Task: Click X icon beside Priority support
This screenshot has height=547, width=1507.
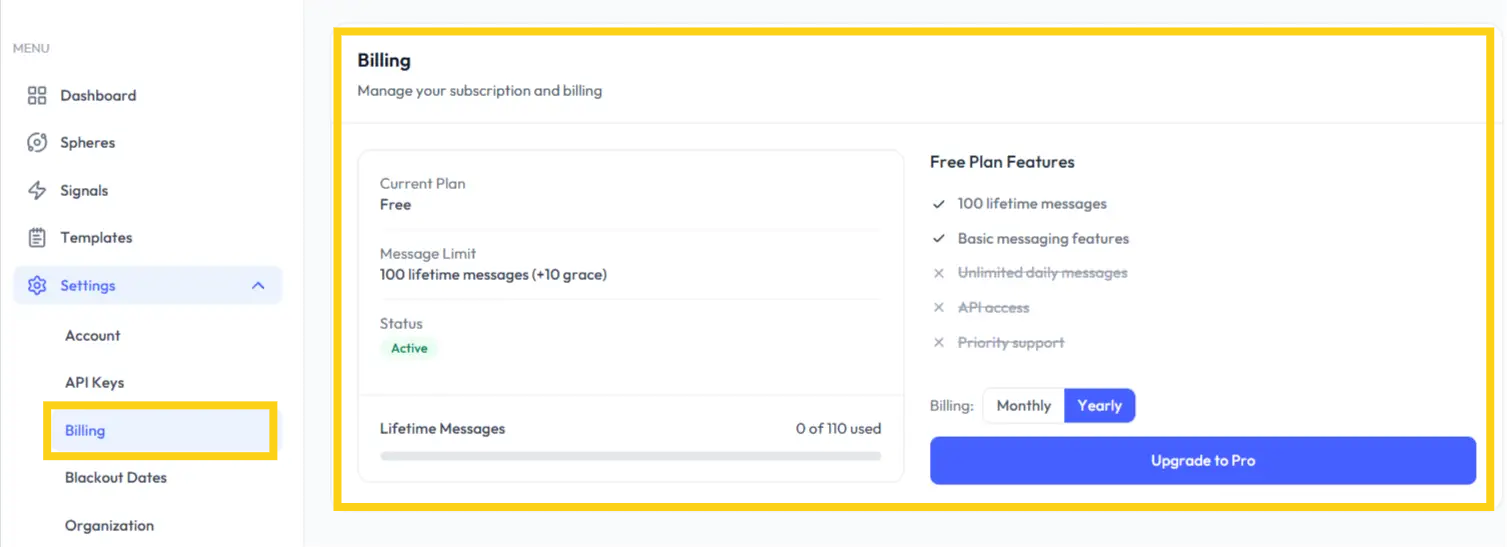Action: (939, 343)
